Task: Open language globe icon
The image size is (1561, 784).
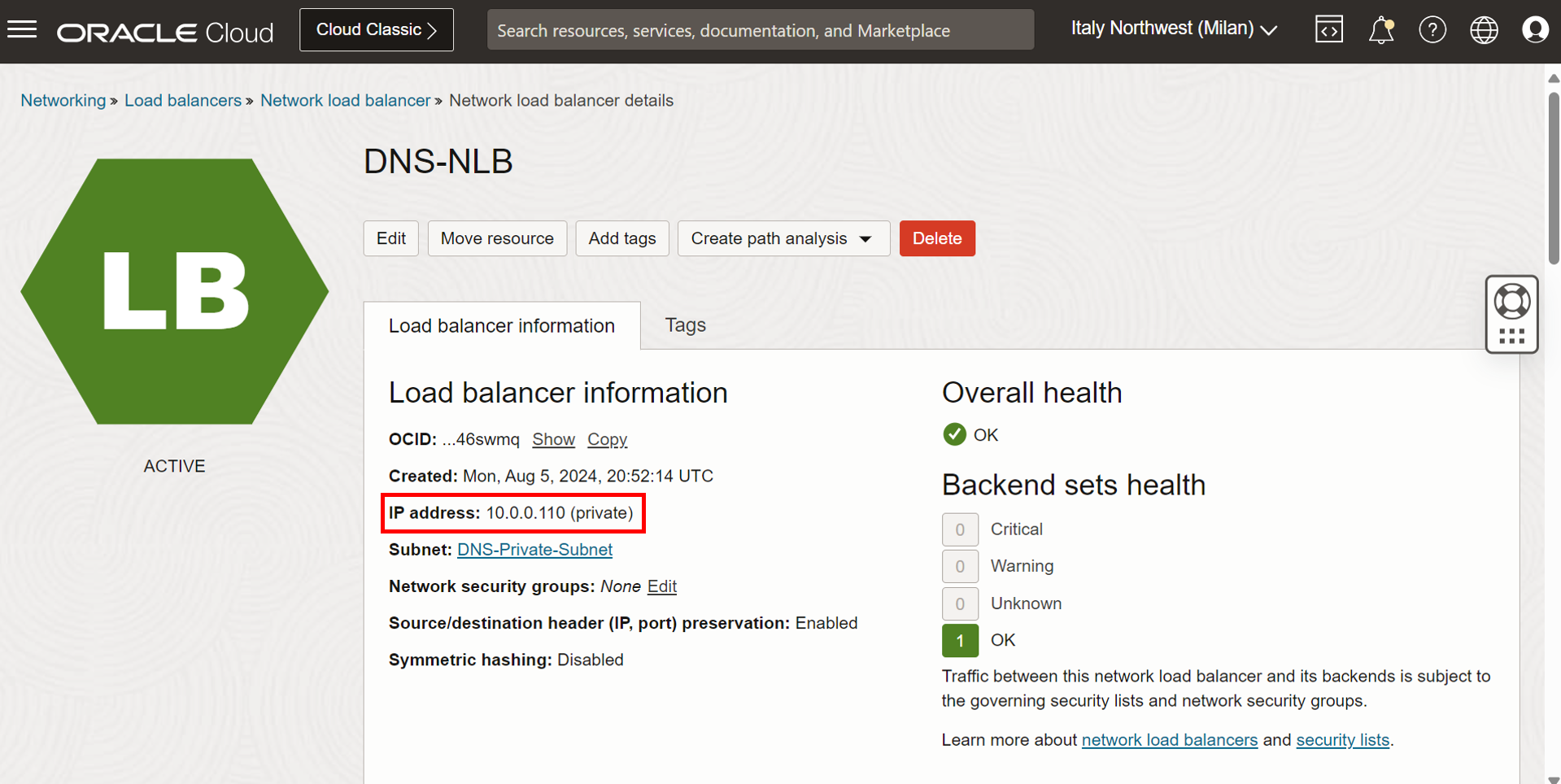Action: (x=1484, y=30)
